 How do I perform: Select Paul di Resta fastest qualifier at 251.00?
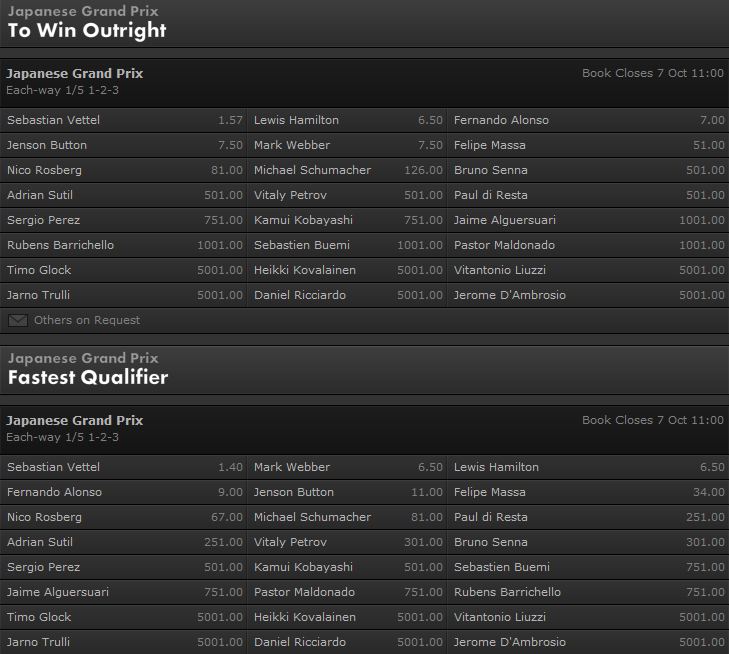(588, 518)
